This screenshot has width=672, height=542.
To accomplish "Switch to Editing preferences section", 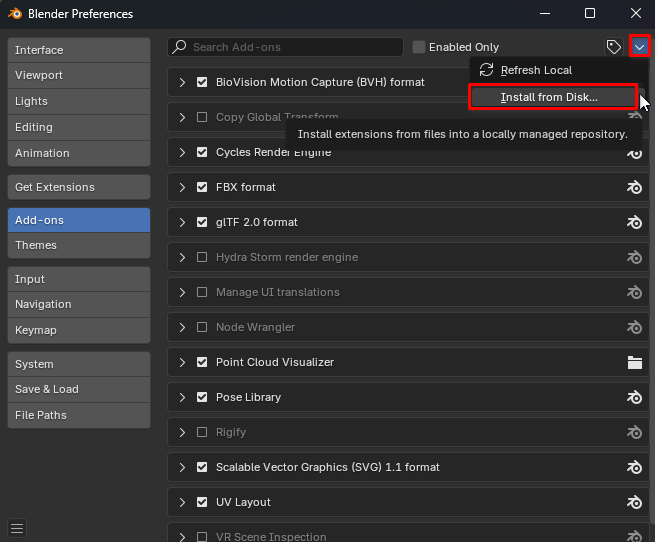I will 79,127.
